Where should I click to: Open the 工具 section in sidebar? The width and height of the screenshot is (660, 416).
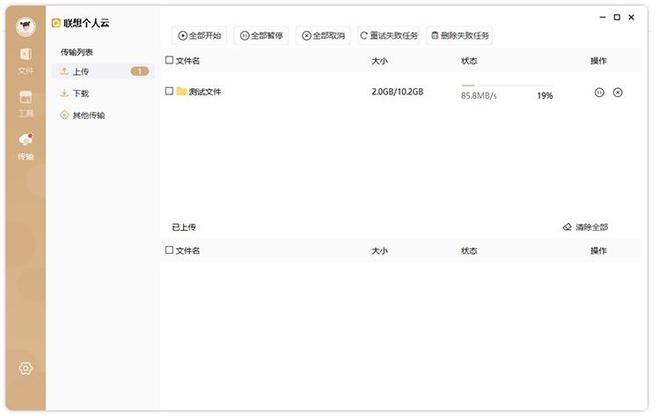pyautogui.click(x=25, y=102)
